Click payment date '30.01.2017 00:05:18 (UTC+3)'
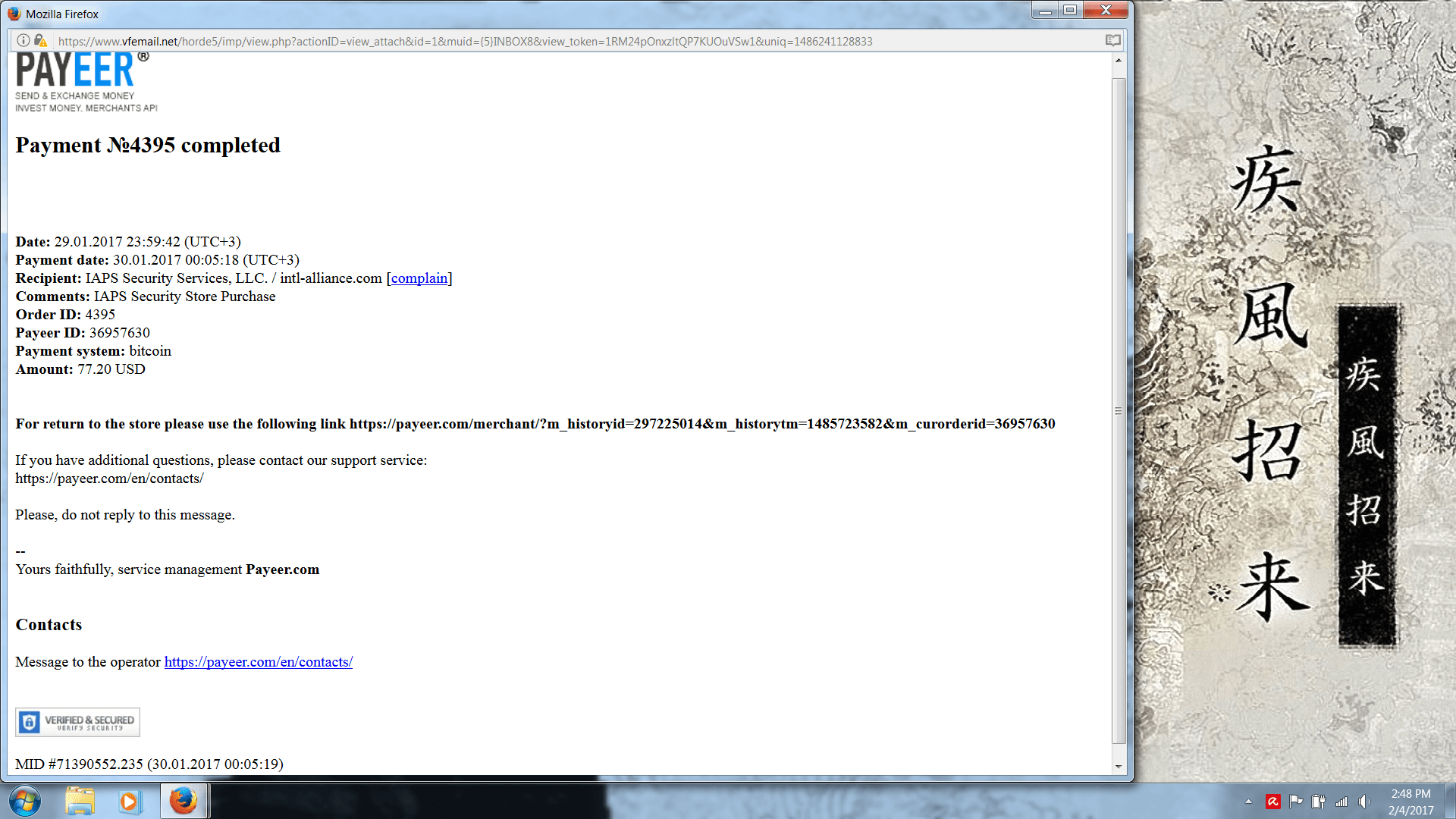 (206, 260)
